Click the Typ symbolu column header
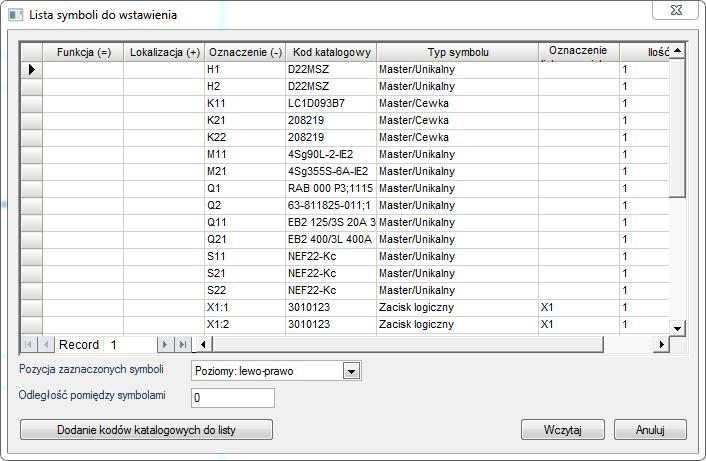 tap(457, 52)
